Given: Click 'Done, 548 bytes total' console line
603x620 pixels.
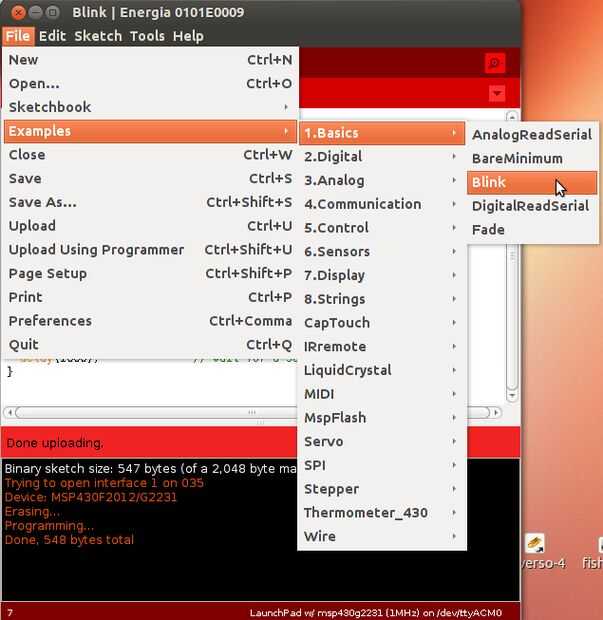Looking at the screenshot, I should coord(69,540).
